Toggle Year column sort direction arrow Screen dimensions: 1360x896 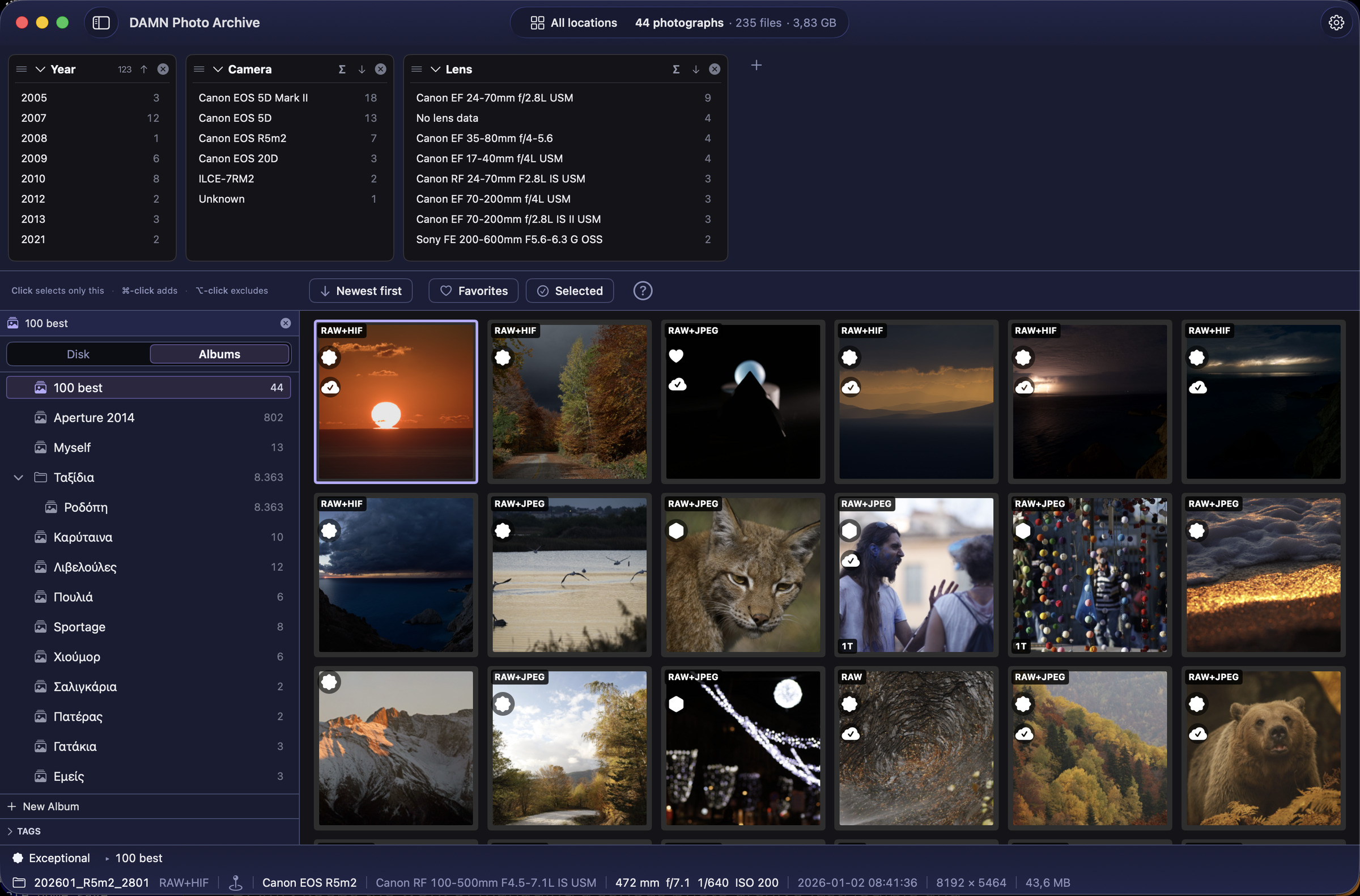(144, 69)
